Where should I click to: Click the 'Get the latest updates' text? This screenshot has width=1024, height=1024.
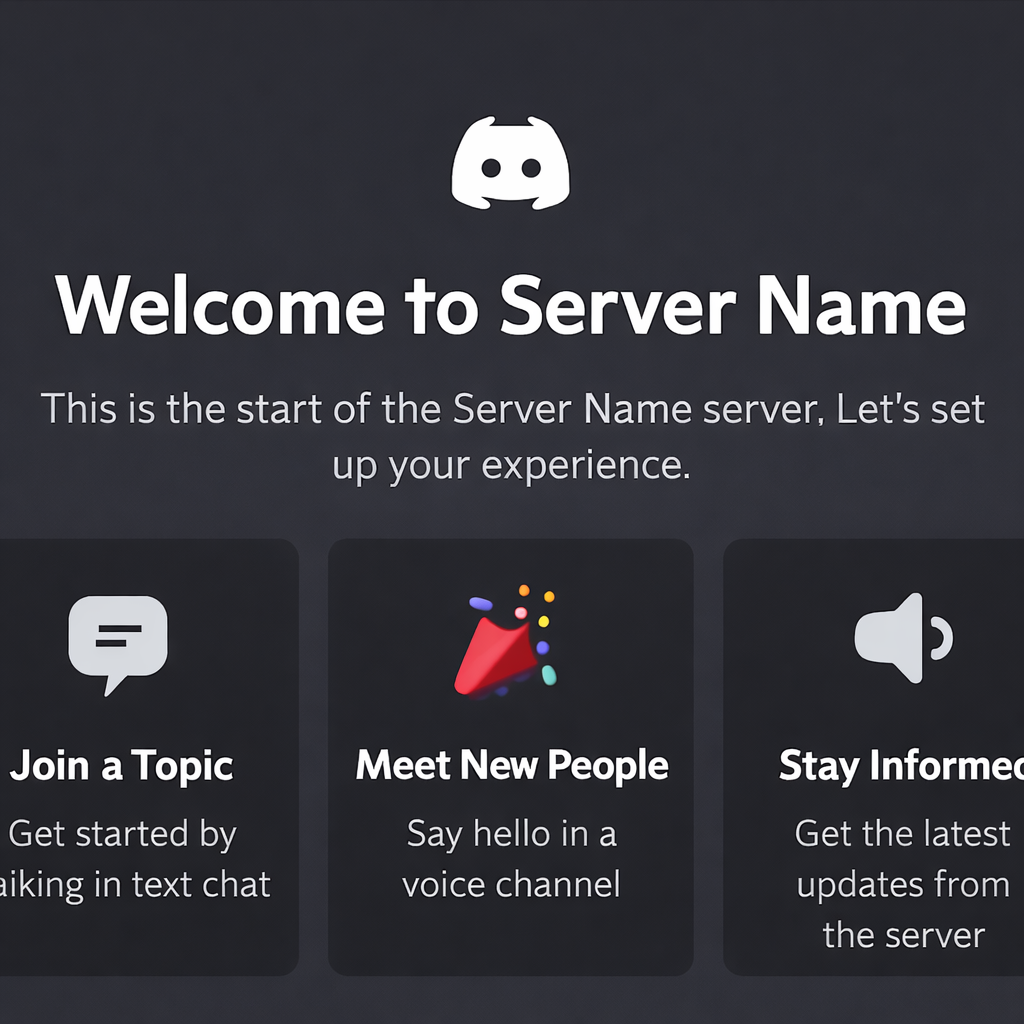click(x=903, y=884)
